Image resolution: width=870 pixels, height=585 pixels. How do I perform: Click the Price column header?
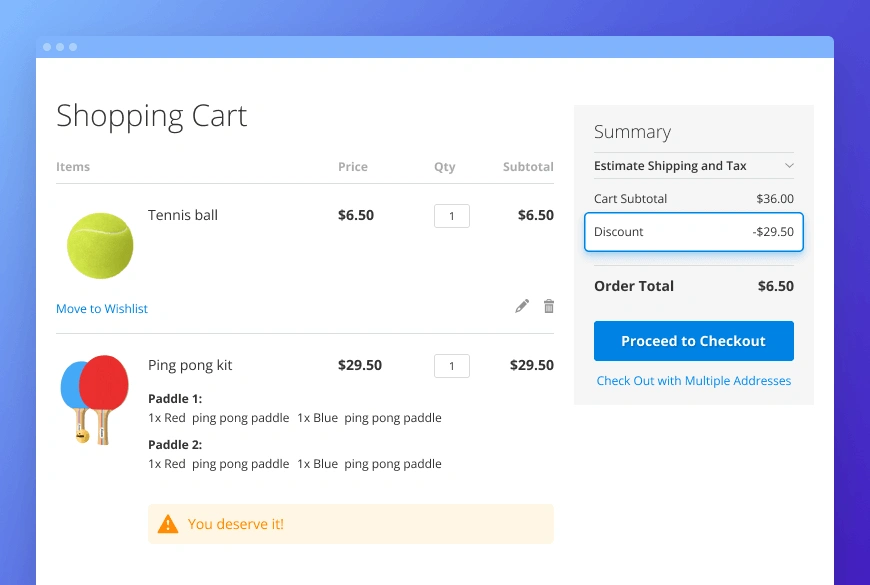click(x=353, y=167)
